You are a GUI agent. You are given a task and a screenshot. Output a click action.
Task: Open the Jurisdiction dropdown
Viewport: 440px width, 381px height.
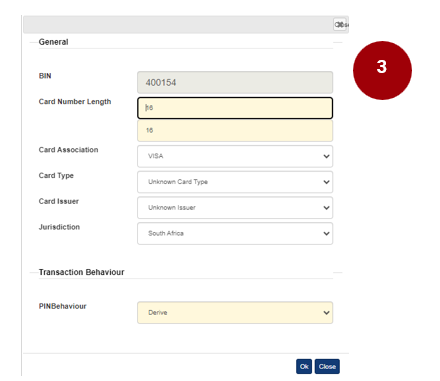[235, 233]
